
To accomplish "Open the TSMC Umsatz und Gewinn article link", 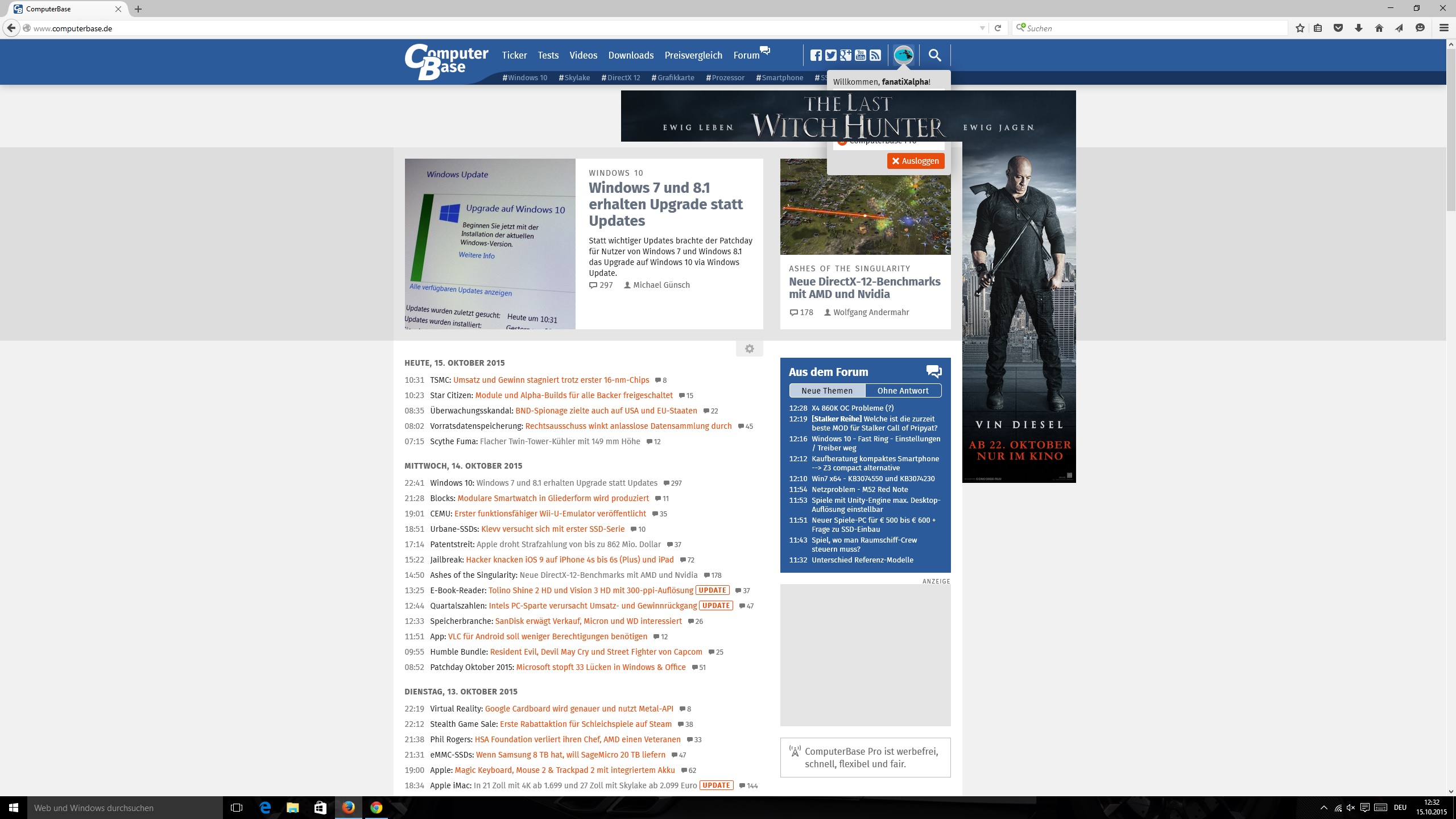I will [551, 380].
